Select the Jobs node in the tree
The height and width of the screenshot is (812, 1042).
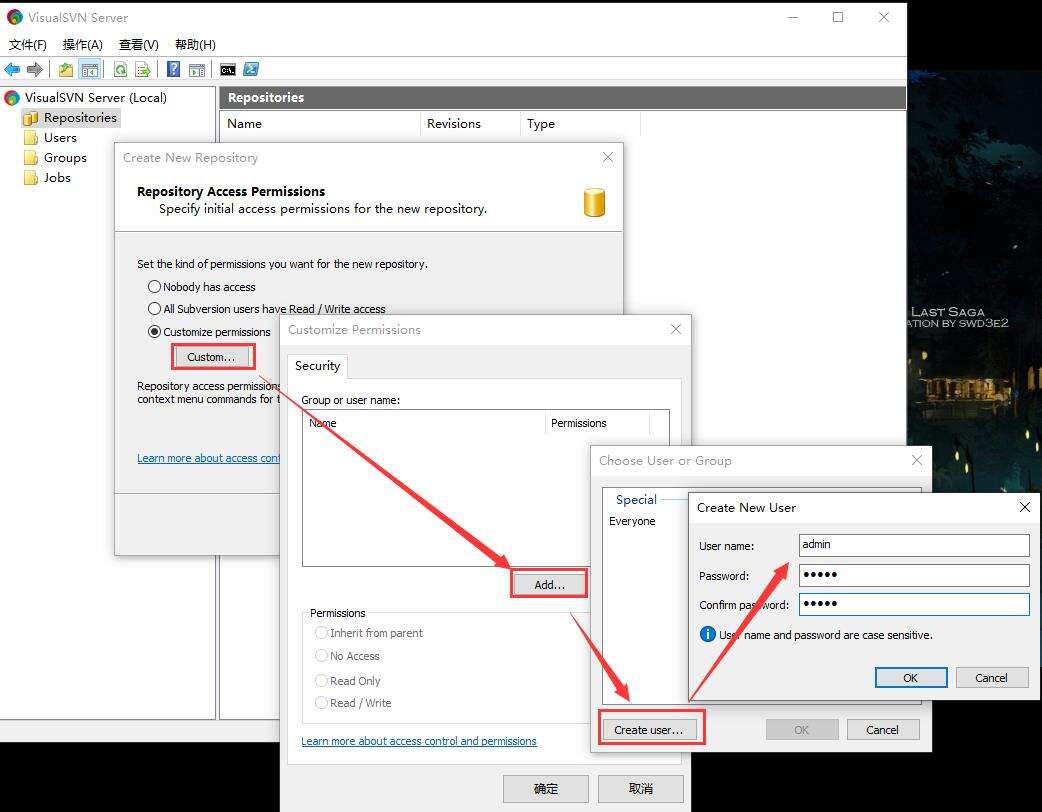[x=57, y=177]
